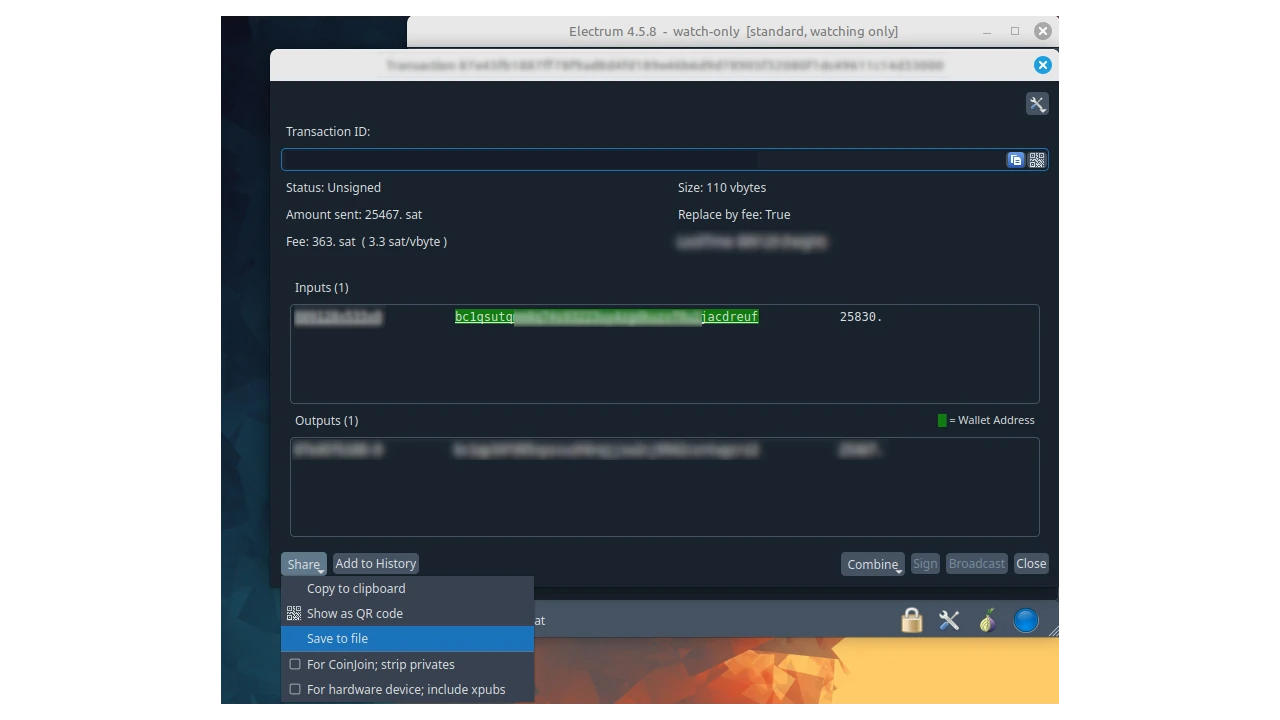Click the padlock icon in status bar
The image size is (1280, 720).
point(911,621)
